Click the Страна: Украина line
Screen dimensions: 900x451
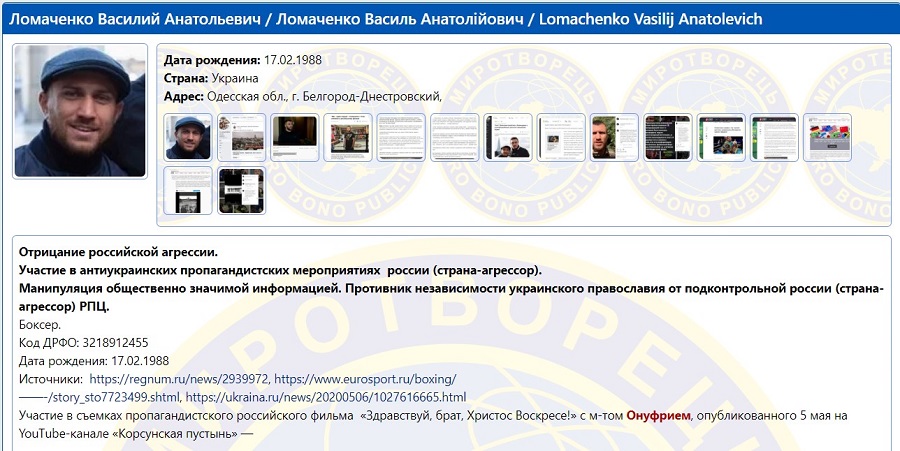211,79
